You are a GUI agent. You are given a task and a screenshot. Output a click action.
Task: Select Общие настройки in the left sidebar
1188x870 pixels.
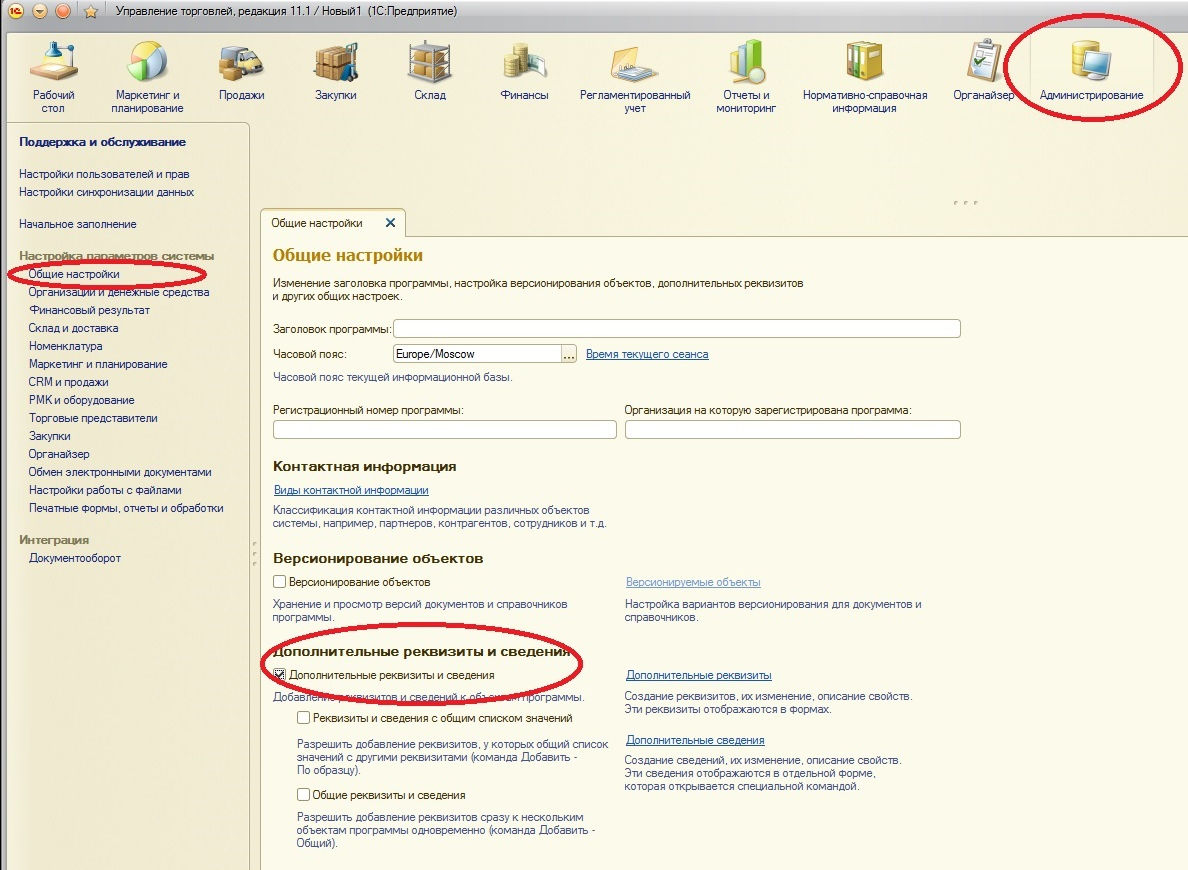point(73,274)
